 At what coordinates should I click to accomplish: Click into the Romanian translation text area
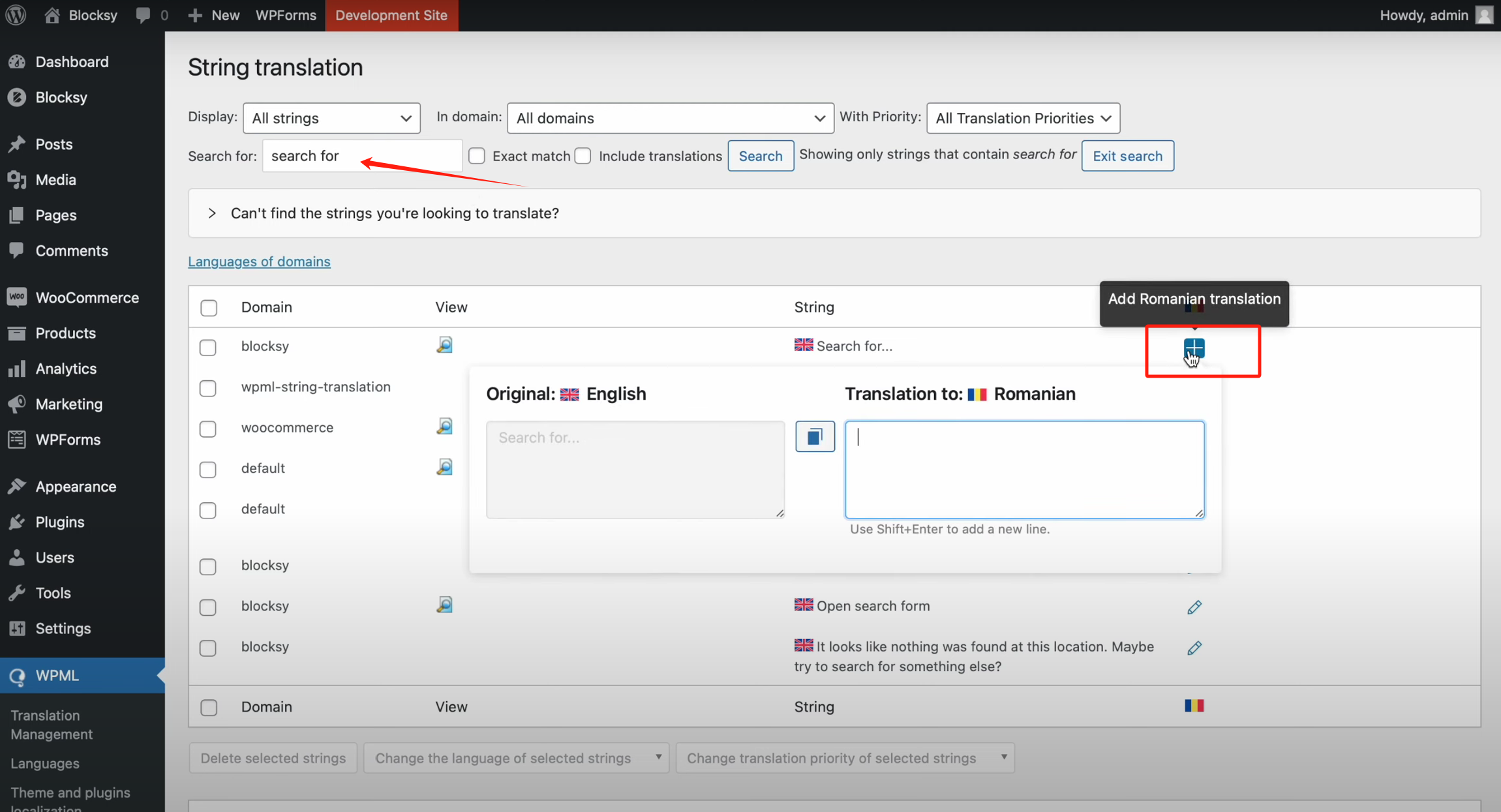tap(1024, 470)
